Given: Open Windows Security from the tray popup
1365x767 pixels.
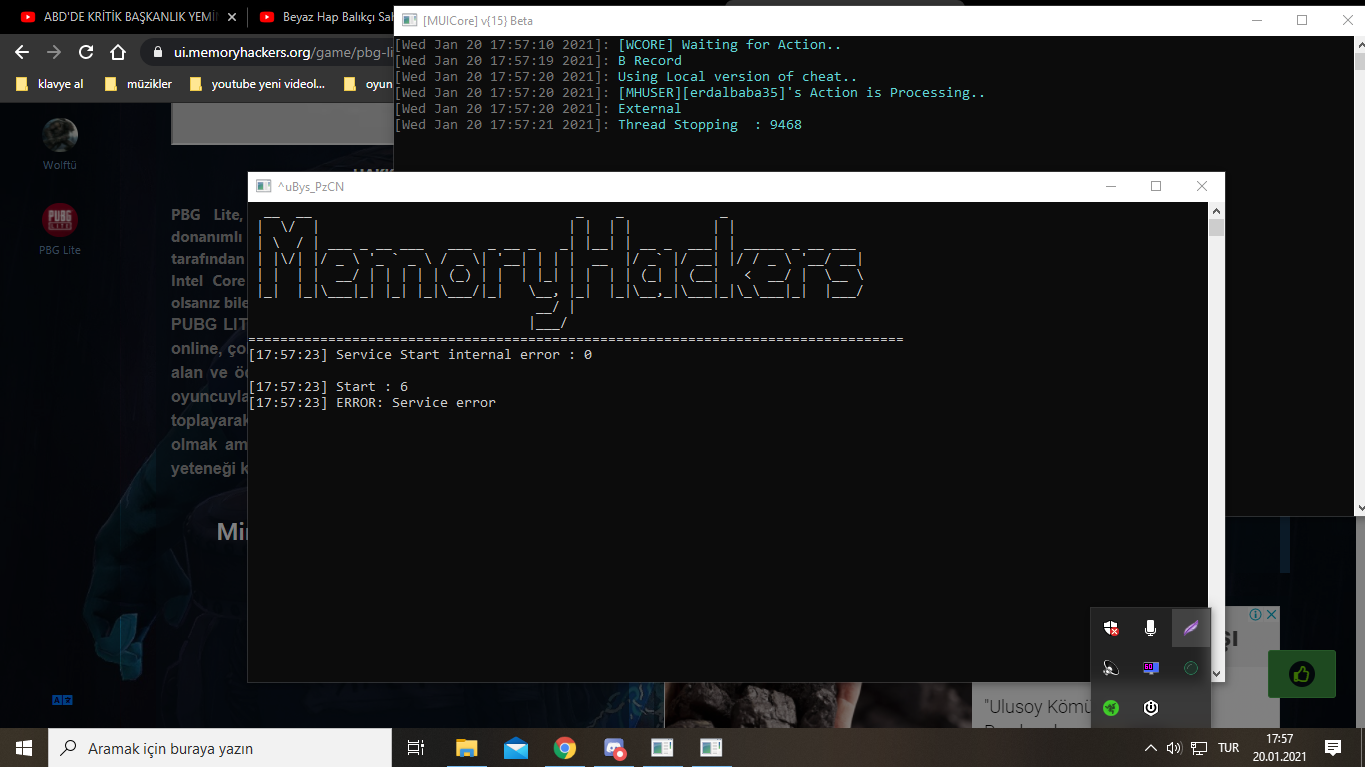Looking at the screenshot, I should click(1111, 628).
